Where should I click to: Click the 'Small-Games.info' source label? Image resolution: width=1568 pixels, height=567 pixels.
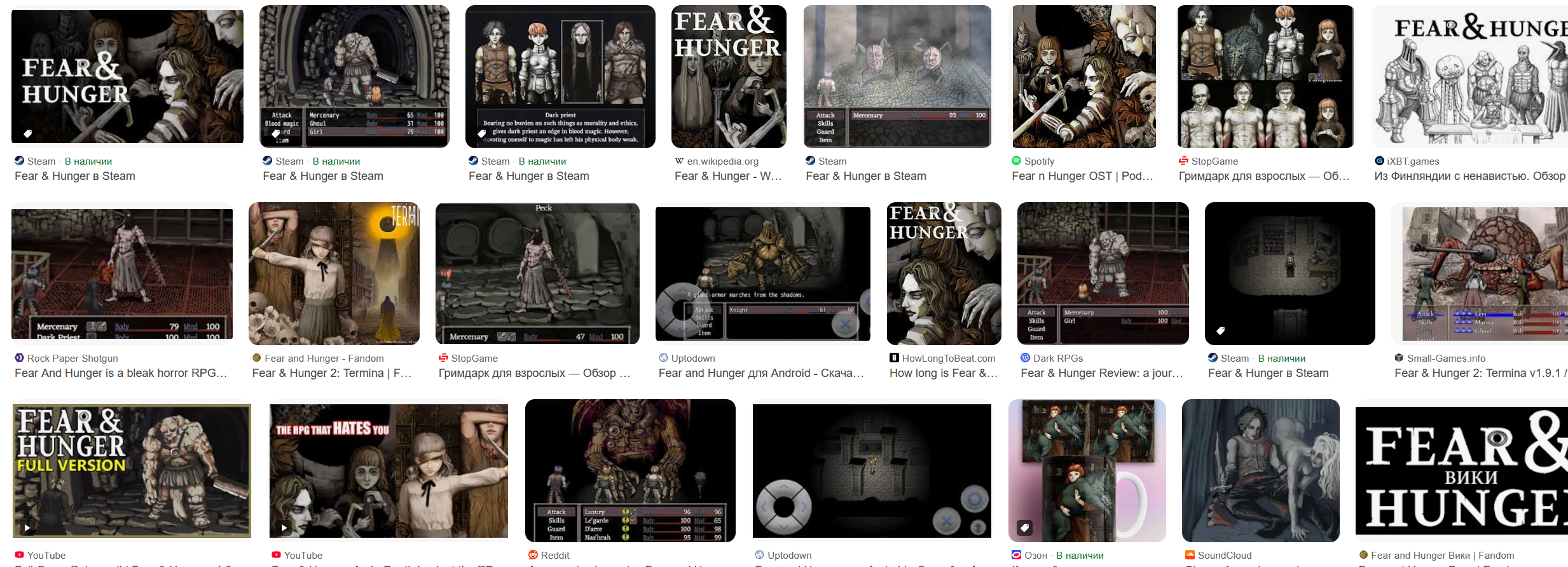tap(1447, 359)
